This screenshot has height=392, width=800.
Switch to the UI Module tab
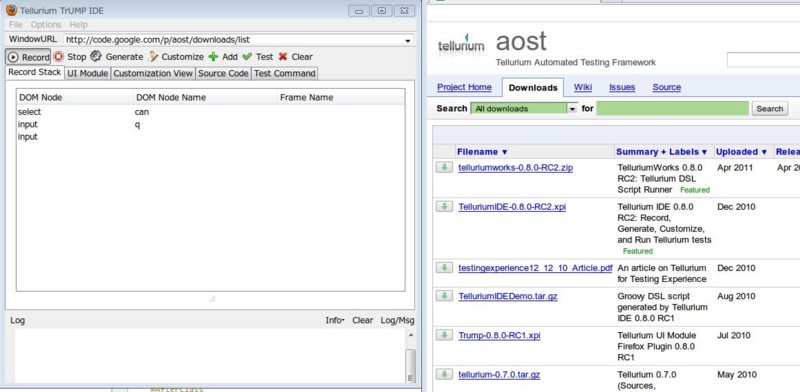(x=87, y=74)
